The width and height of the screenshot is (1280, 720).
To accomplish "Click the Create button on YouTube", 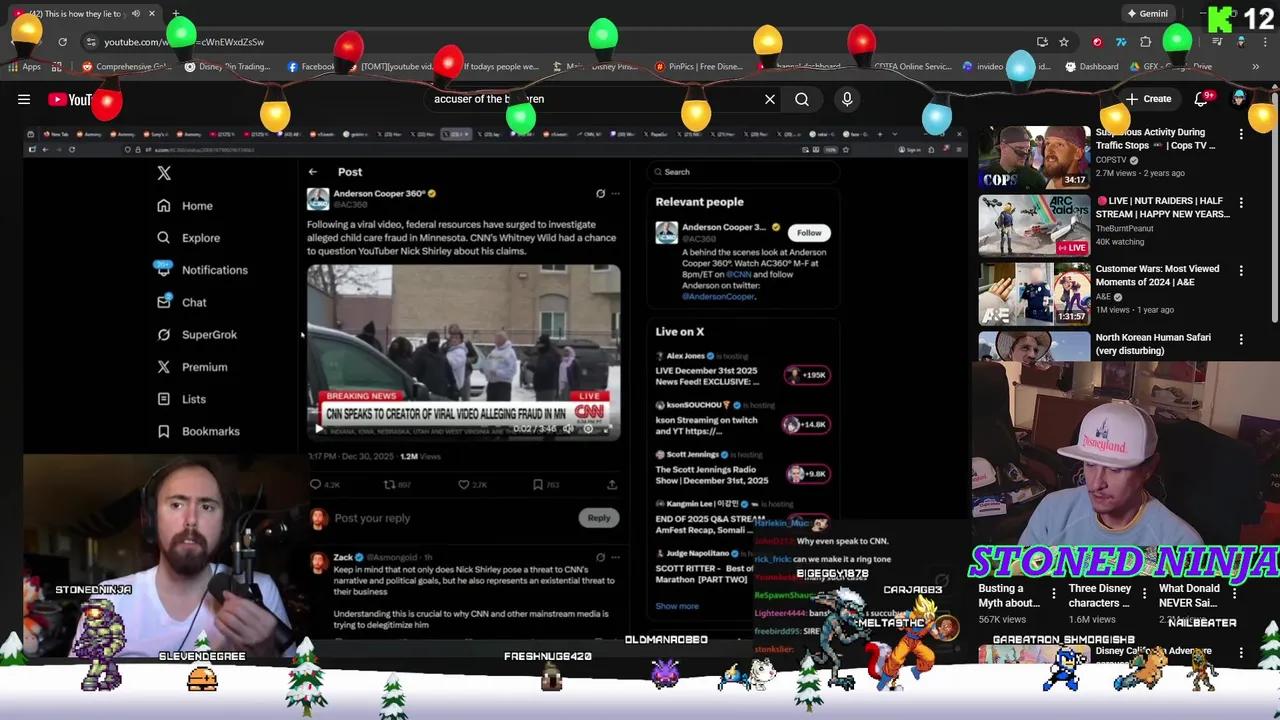I will (1148, 99).
